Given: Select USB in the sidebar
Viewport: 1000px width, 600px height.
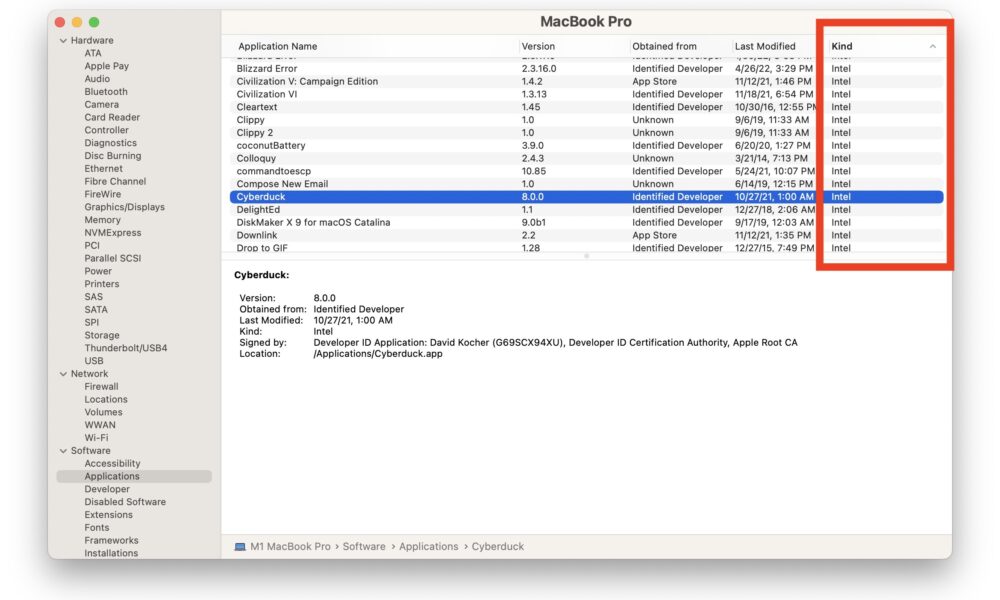Looking at the screenshot, I should 94,361.
